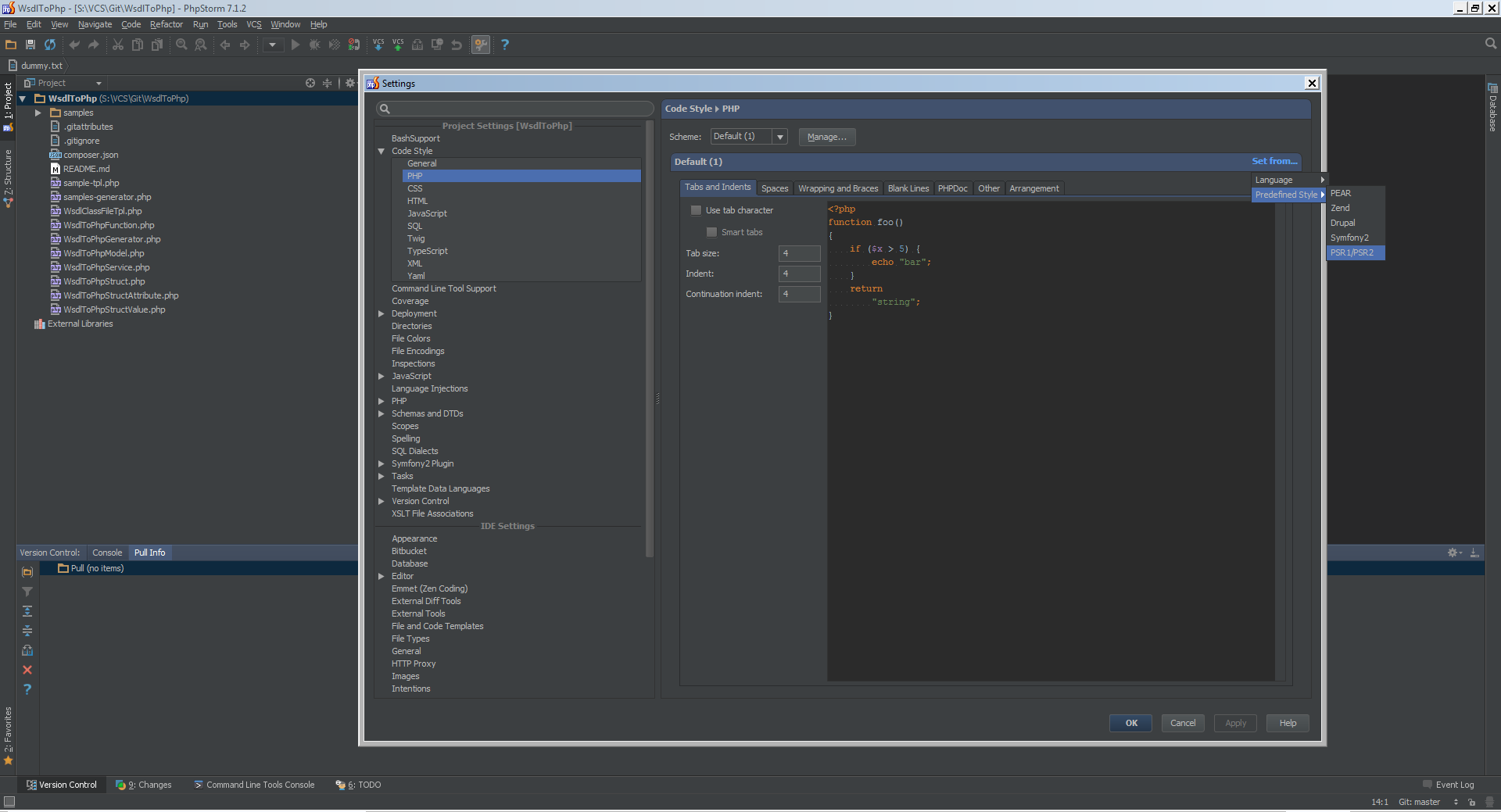Click the Settings search input field

(x=514, y=109)
